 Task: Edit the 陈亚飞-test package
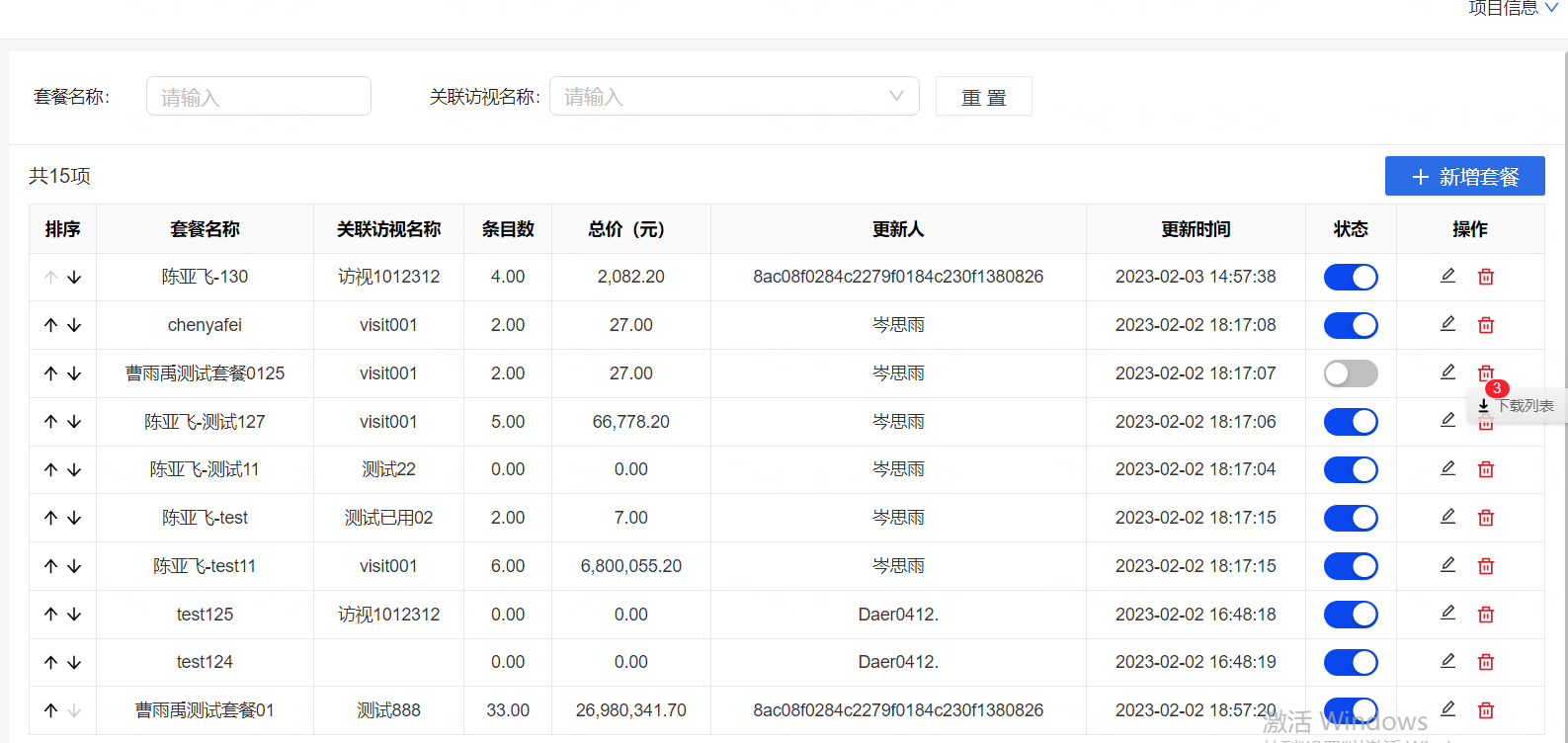[x=1447, y=517]
